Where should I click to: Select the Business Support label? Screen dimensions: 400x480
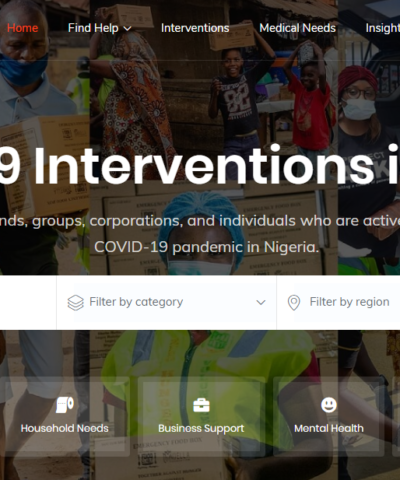[x=201, y=428]
